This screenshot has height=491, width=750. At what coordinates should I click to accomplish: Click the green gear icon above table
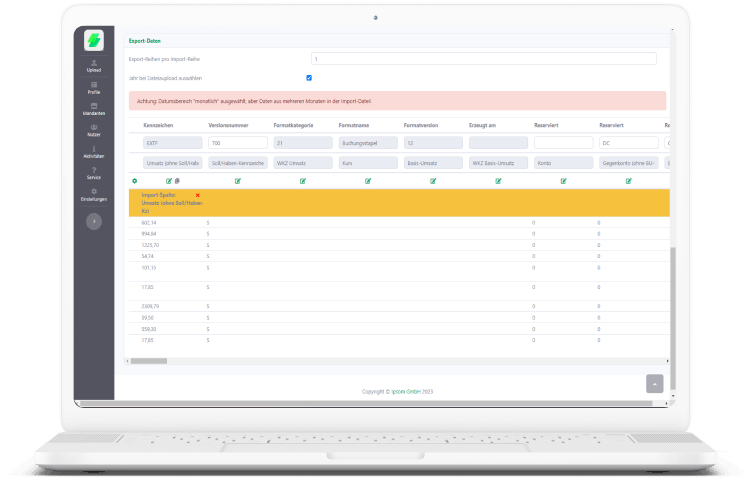click(x=135, y=181)
